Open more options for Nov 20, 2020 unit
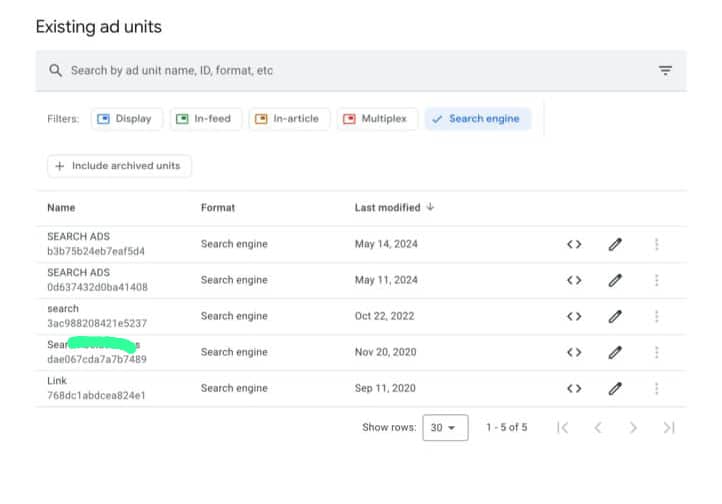Viewport: 722px width, 504px height. point(657,352)
